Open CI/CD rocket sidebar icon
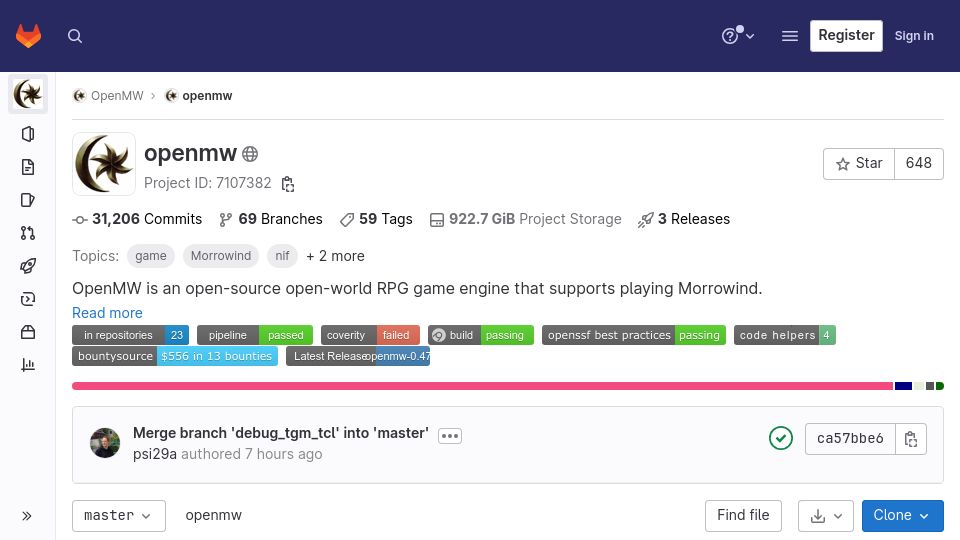The image size is (960, 540). click(28, 266)
